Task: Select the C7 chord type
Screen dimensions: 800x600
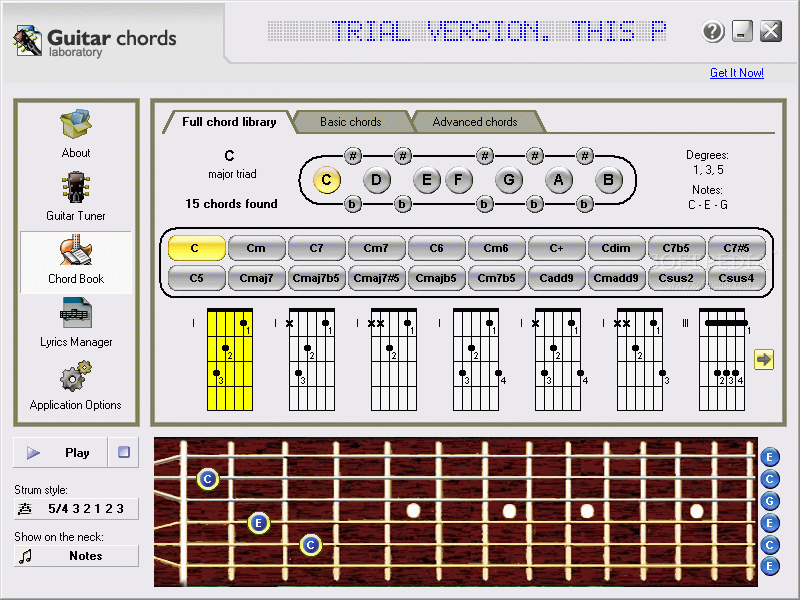Action: point(316,248)
